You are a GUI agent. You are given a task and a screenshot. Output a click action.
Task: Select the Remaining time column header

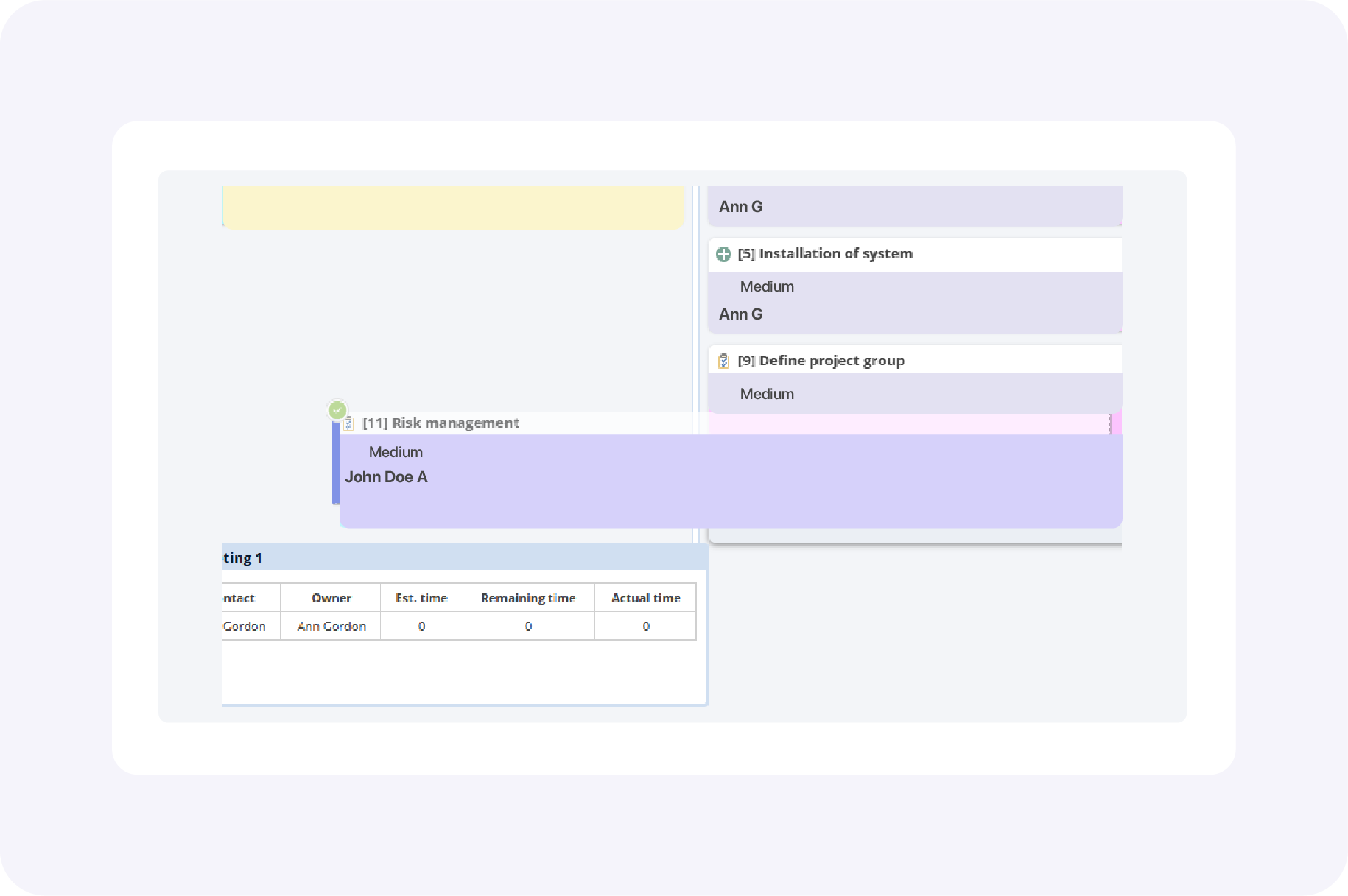click(527, 598)
